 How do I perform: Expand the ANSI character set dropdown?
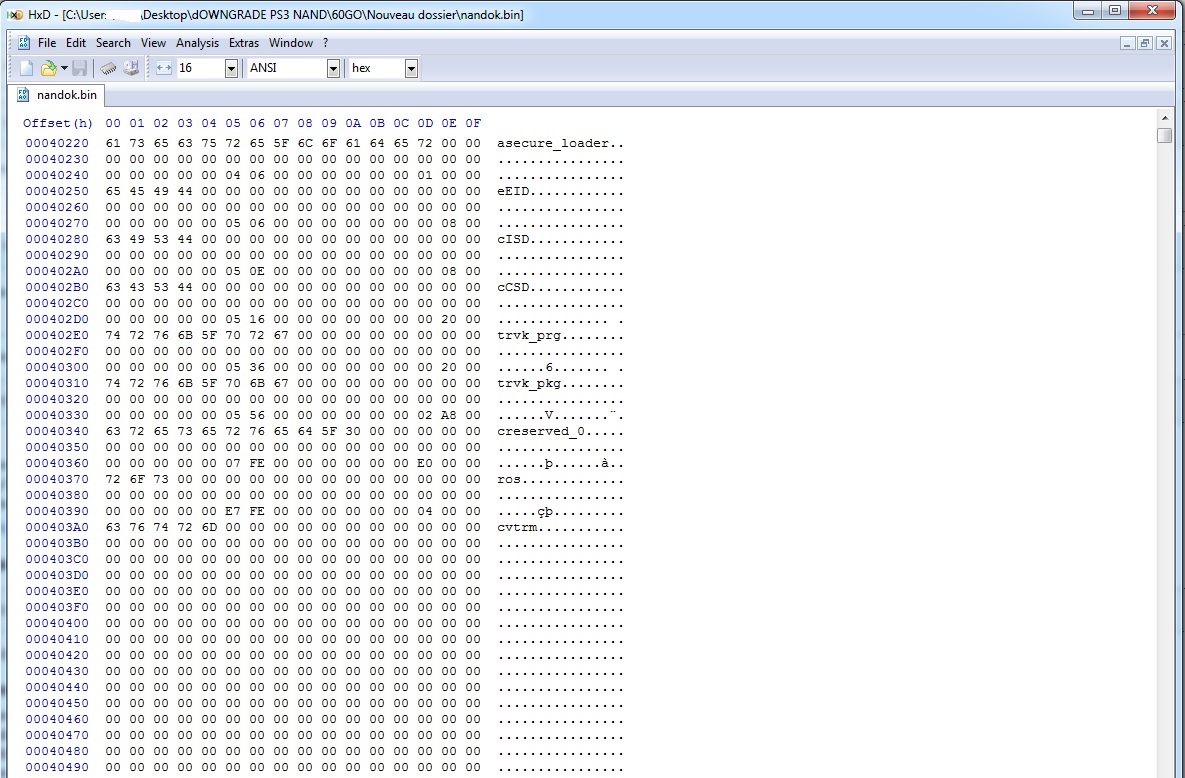tap(333, 68)
